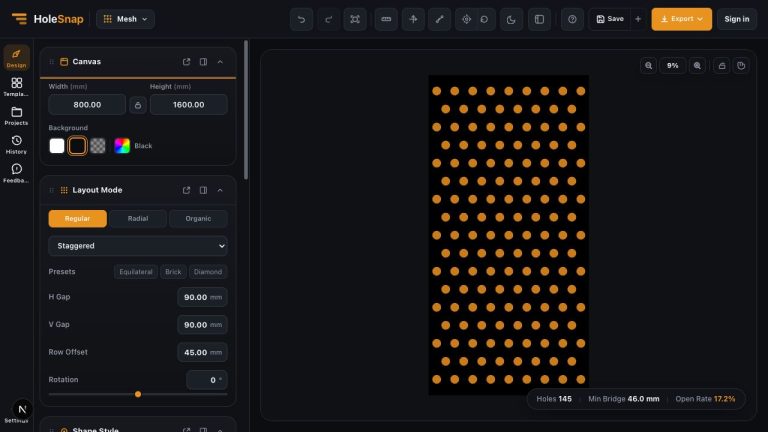Toggle dark mode moon icon
Image resolution: width=768 pixels, height=432 pixels.
(511, 19)
